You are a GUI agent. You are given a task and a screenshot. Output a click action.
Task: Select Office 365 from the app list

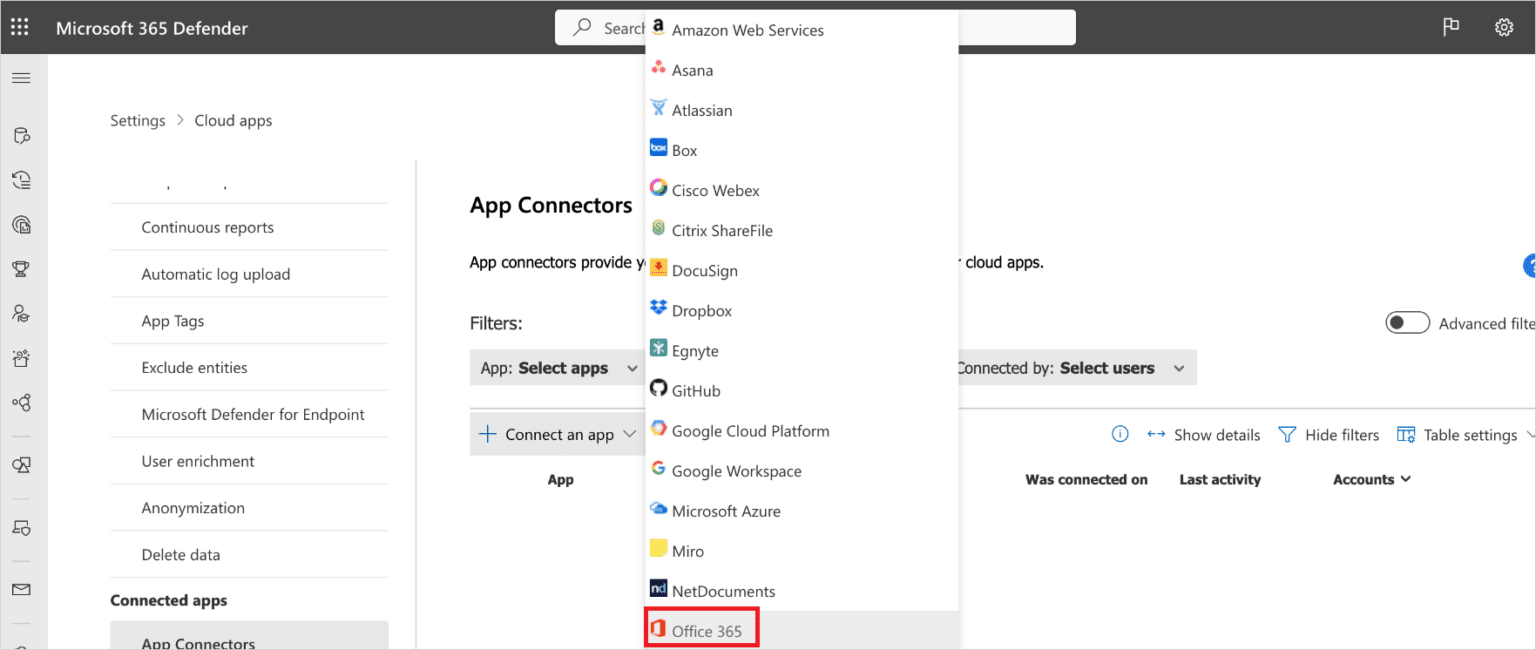pyautogui.click(x=701, y=628)
